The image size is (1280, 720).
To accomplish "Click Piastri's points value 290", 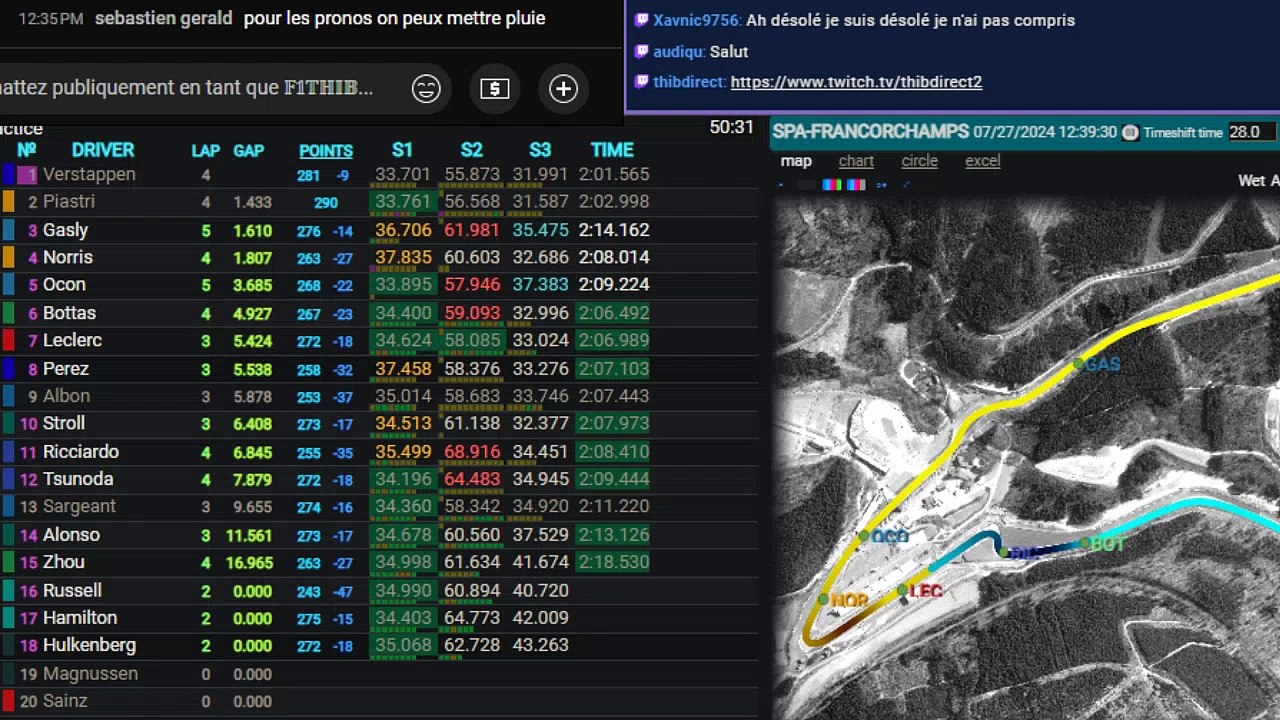I will (326, 203).
